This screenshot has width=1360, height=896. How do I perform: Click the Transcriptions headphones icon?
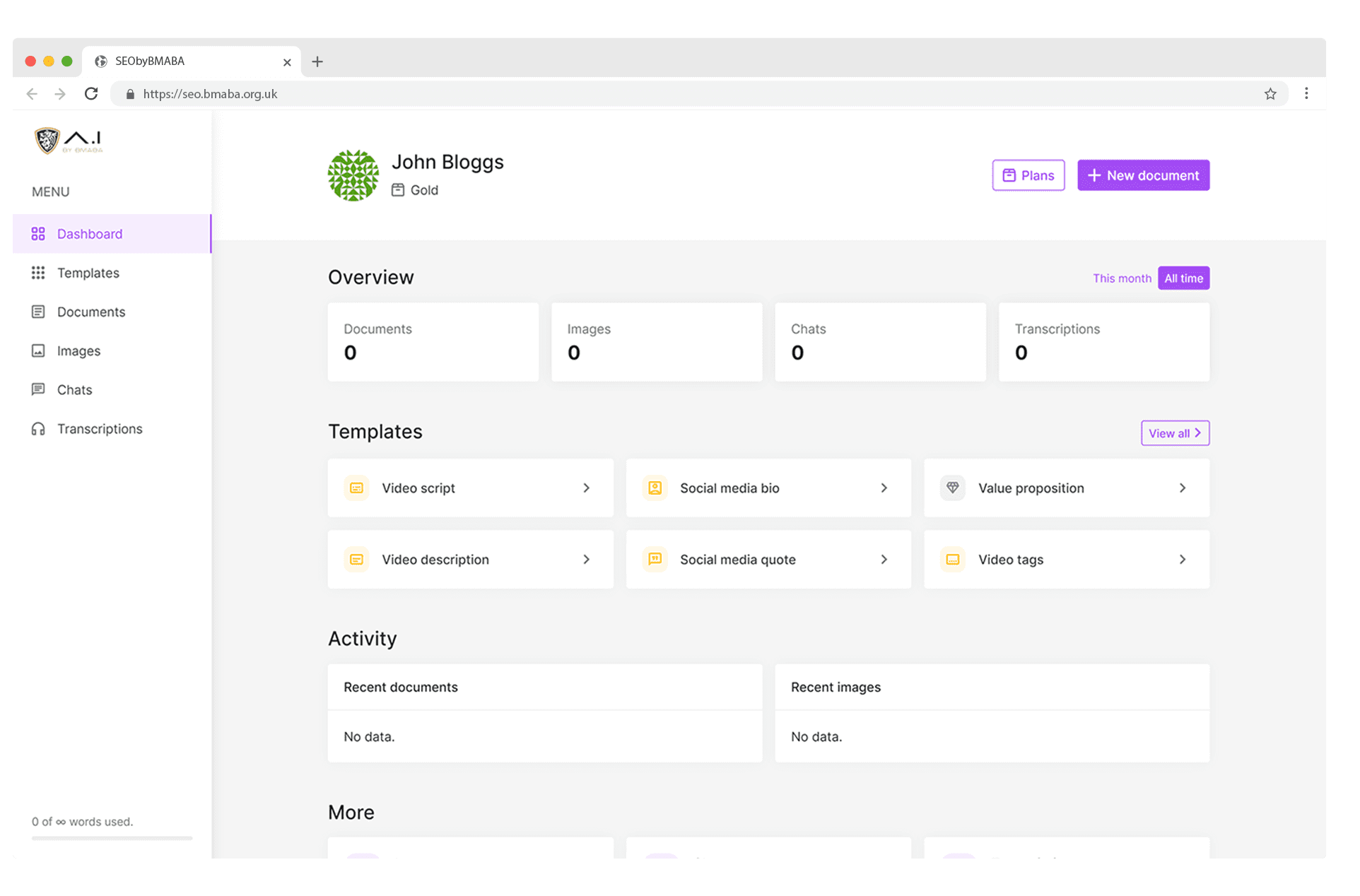pyautogui.click(x=38, y=429)
